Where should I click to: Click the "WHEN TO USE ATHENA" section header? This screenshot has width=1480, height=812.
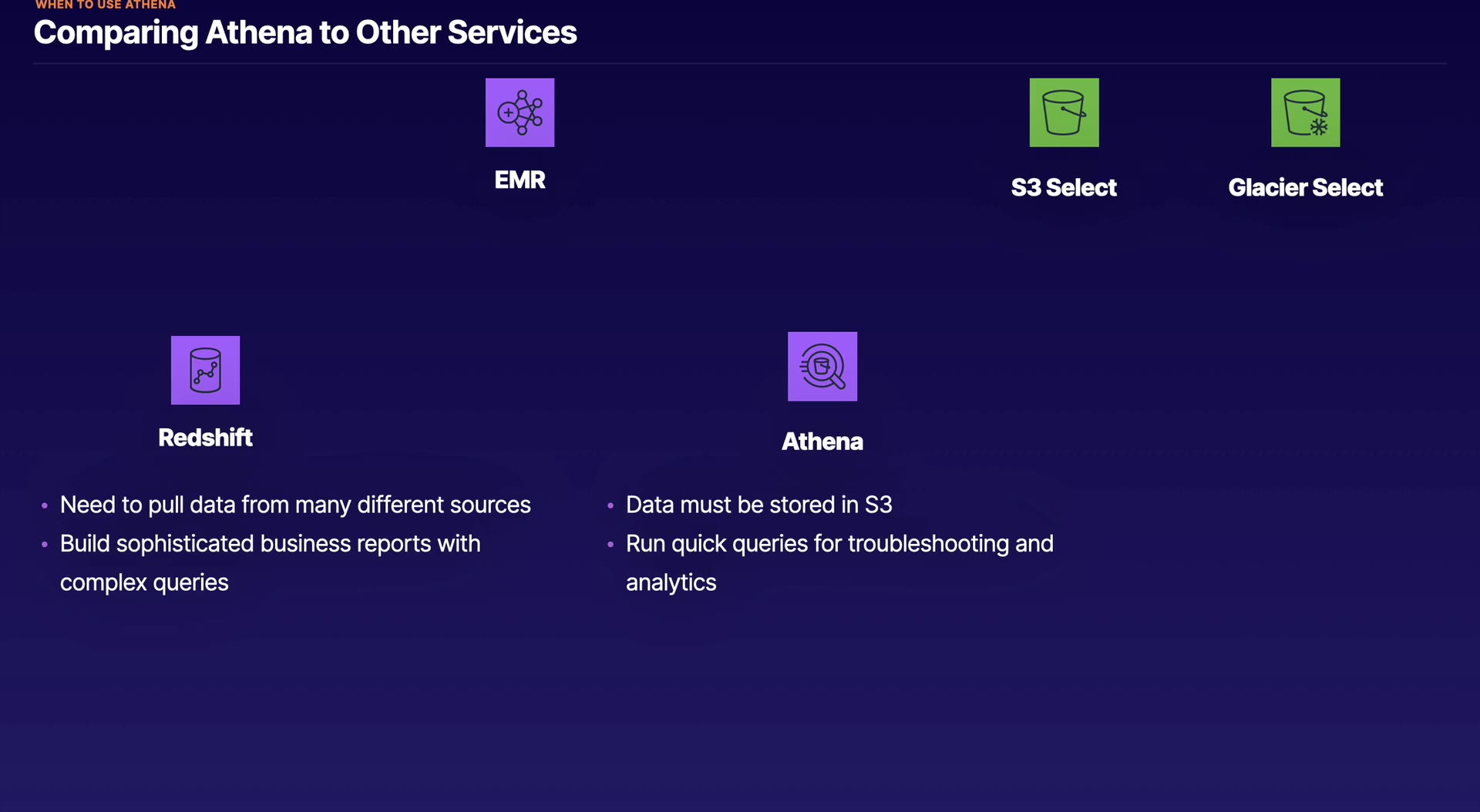point(106,5)
